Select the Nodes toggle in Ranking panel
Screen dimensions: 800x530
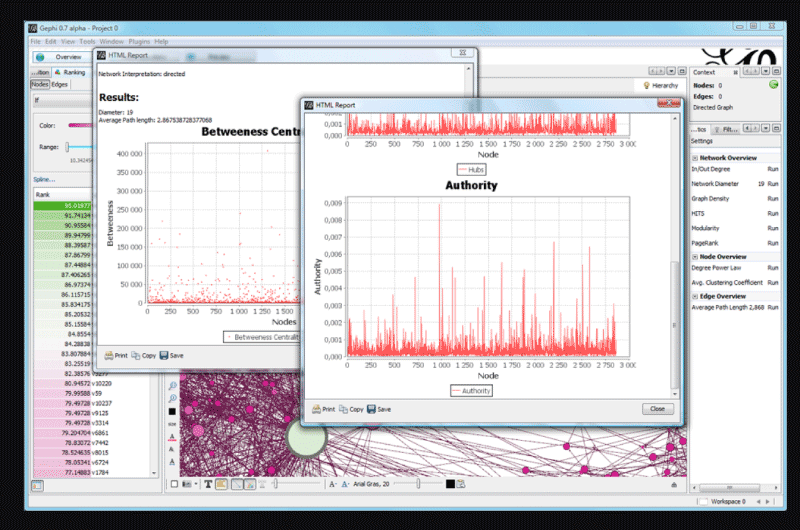(40, 85)
